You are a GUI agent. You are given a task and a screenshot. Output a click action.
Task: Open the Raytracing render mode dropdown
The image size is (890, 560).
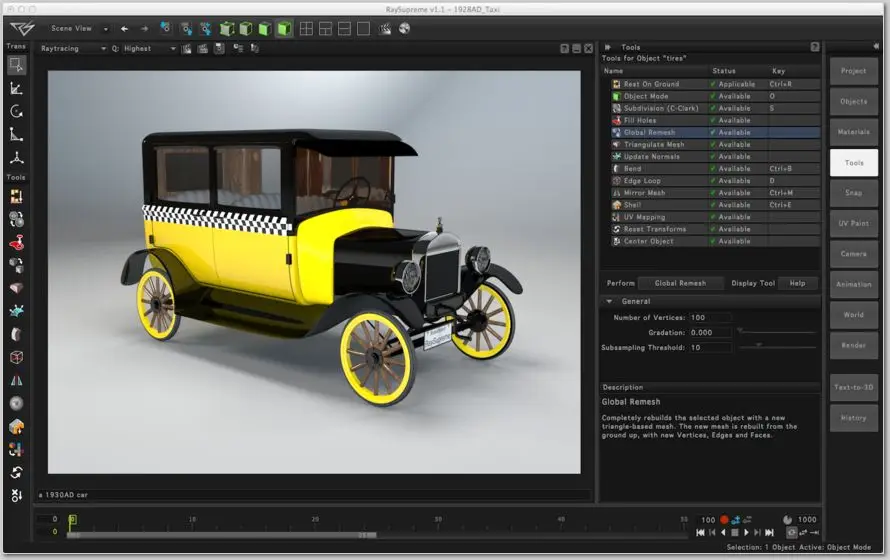[73, 49]
